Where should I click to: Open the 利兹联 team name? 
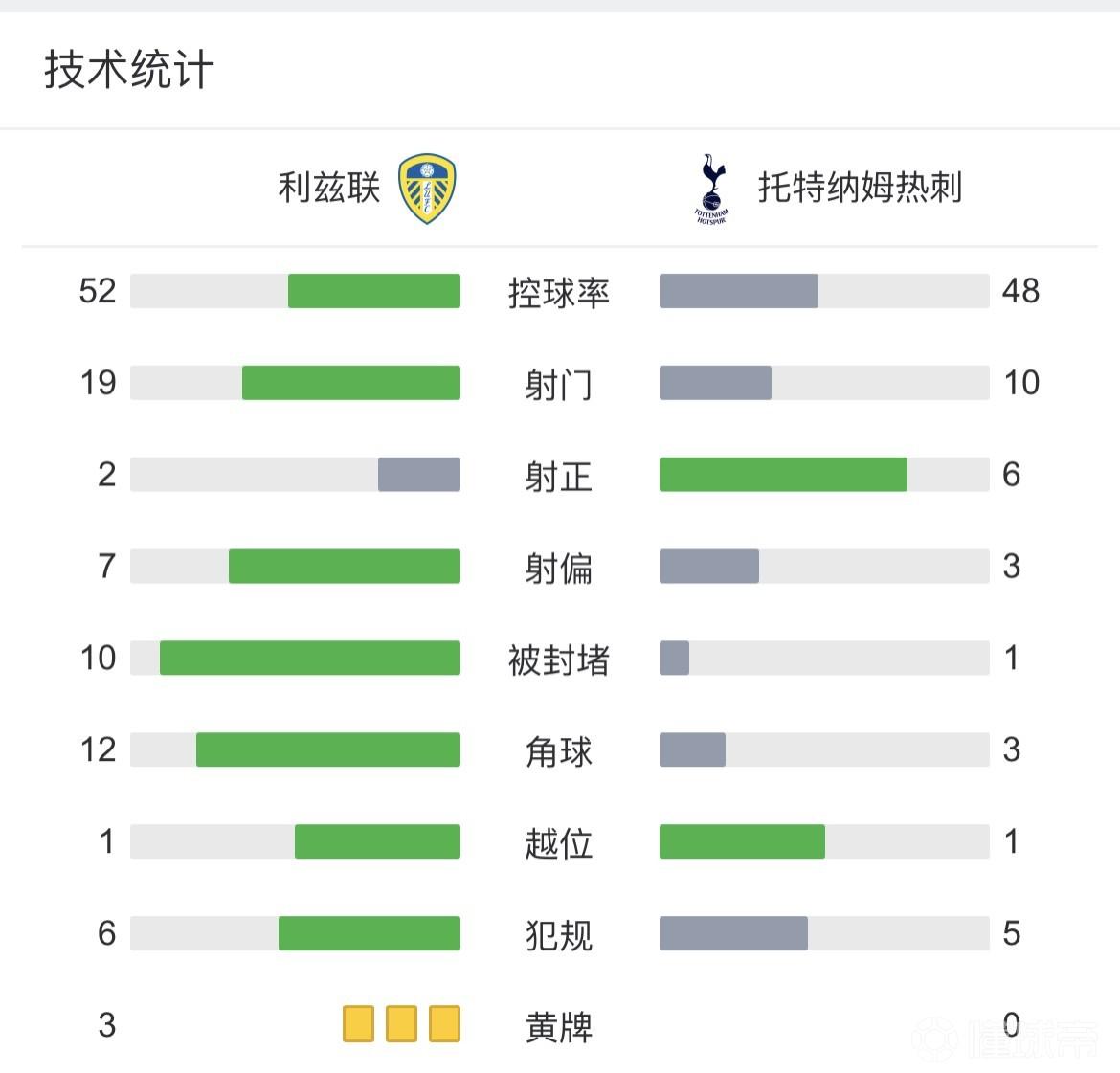(x=329, y=188)
